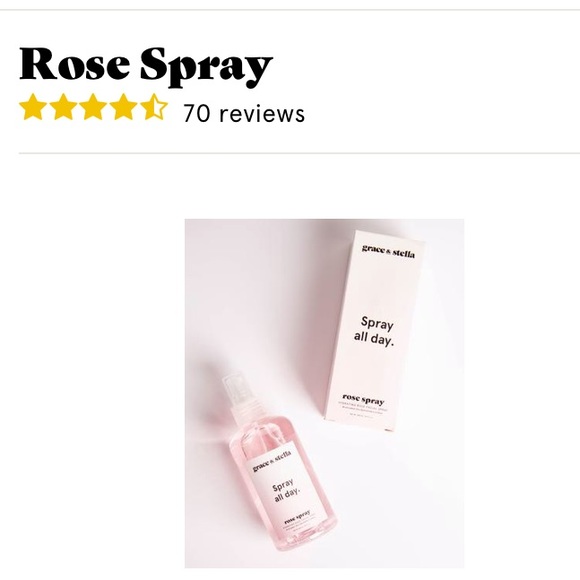Click the number 70 in review count

tap(196, 113)
